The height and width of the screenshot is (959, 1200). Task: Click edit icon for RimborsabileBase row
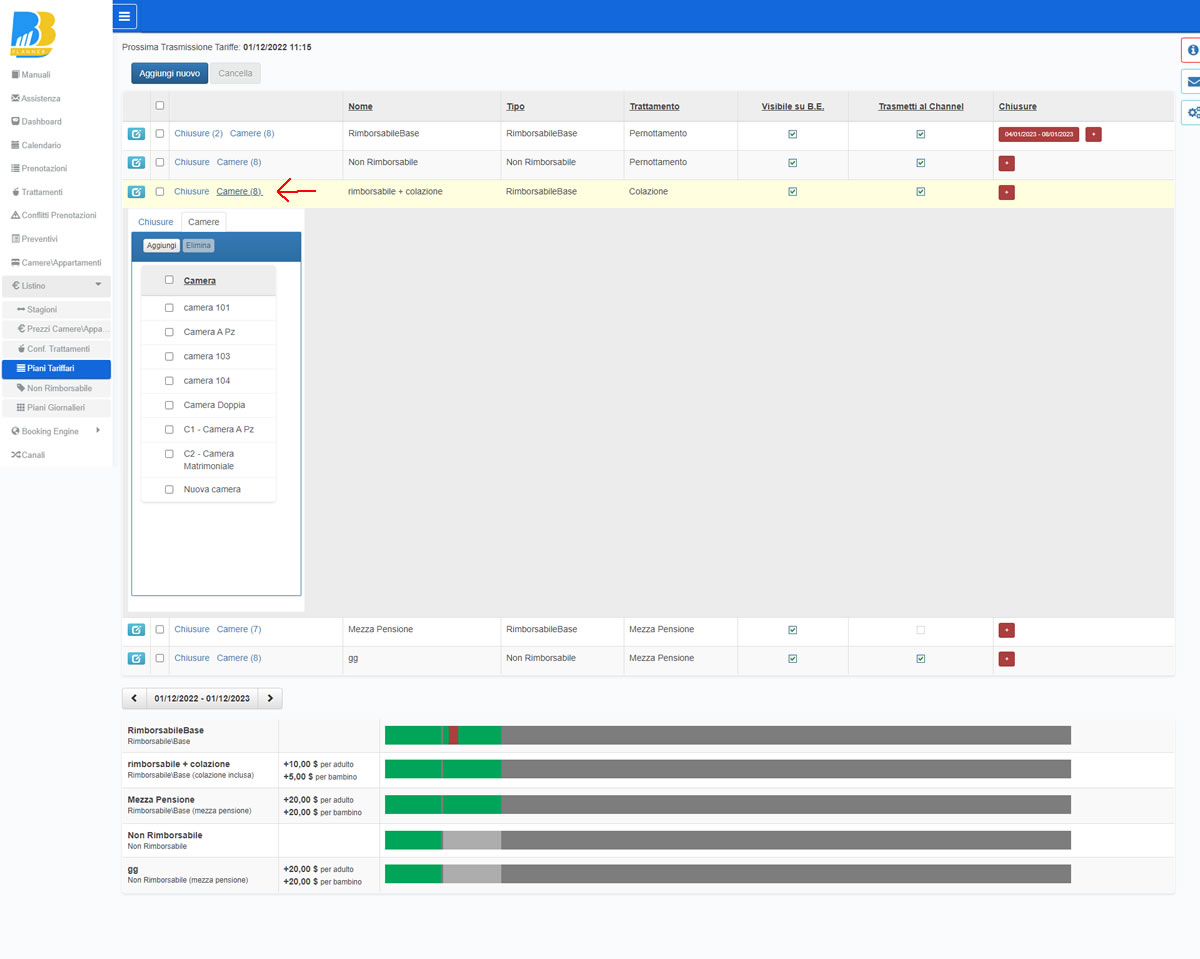(136, 134)
